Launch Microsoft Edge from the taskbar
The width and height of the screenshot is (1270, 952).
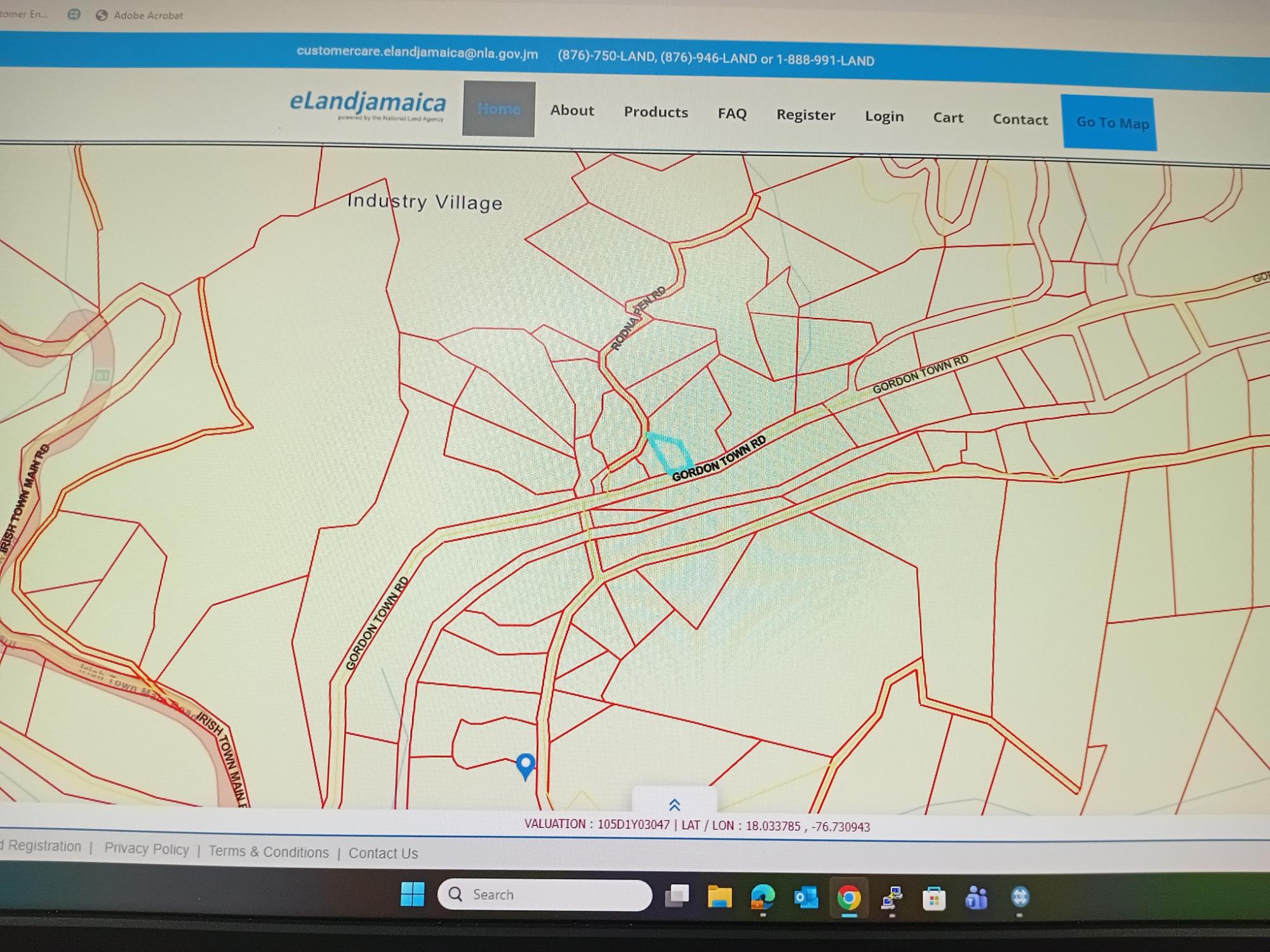click(x=763, y=897)
